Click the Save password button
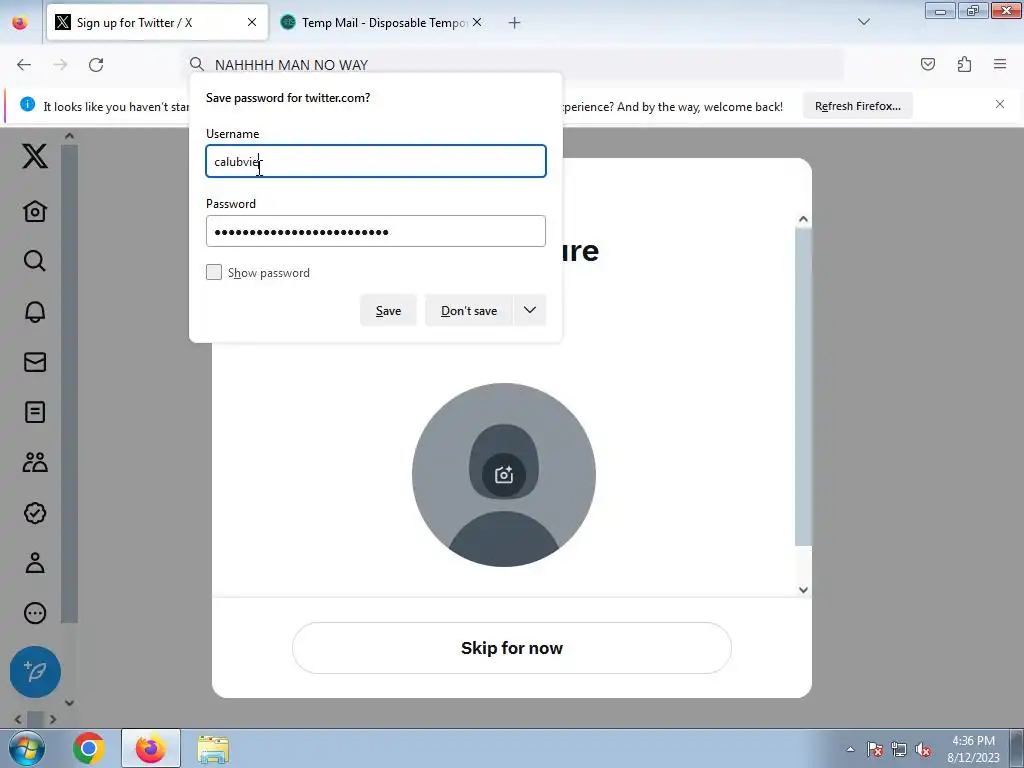 388,310
